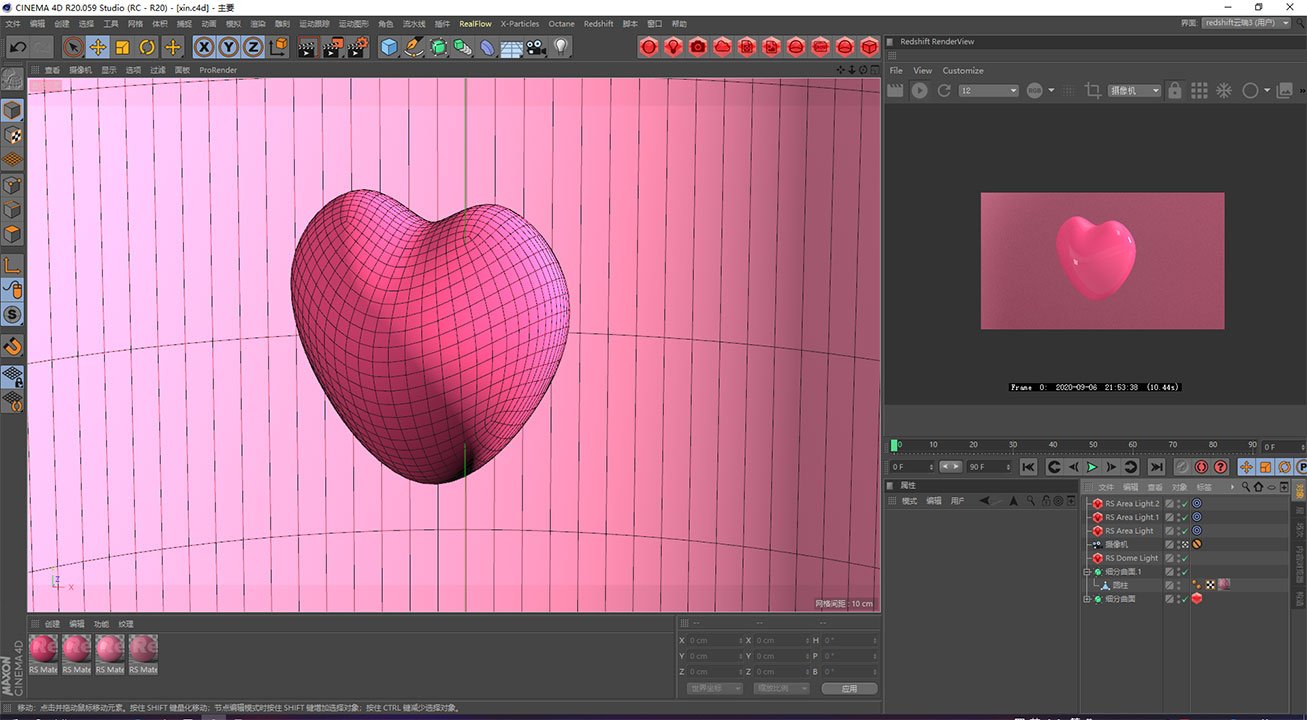Click the RenderView snowflake freeze icon
Viewport: 1307px width, 720px height.
[1223, 90]
